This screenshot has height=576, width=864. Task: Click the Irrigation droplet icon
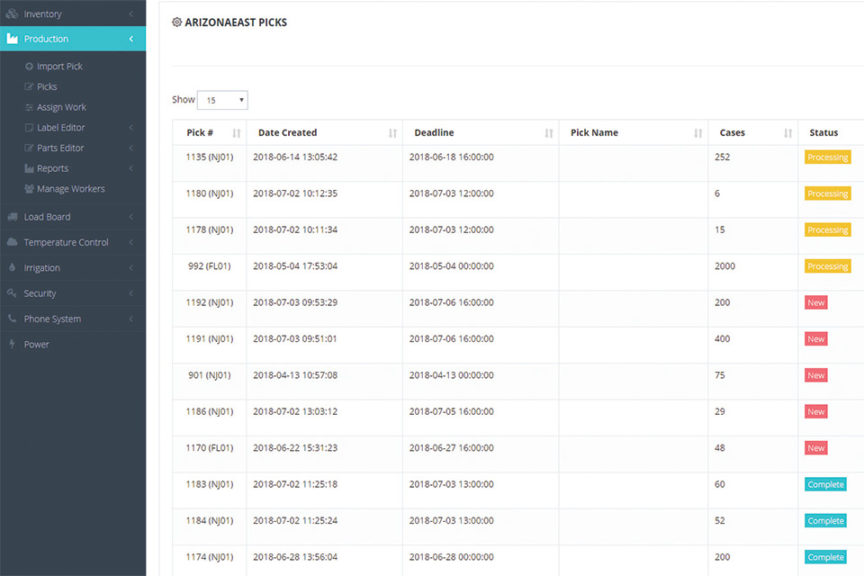pyautogui.click(x=12, y=268)
